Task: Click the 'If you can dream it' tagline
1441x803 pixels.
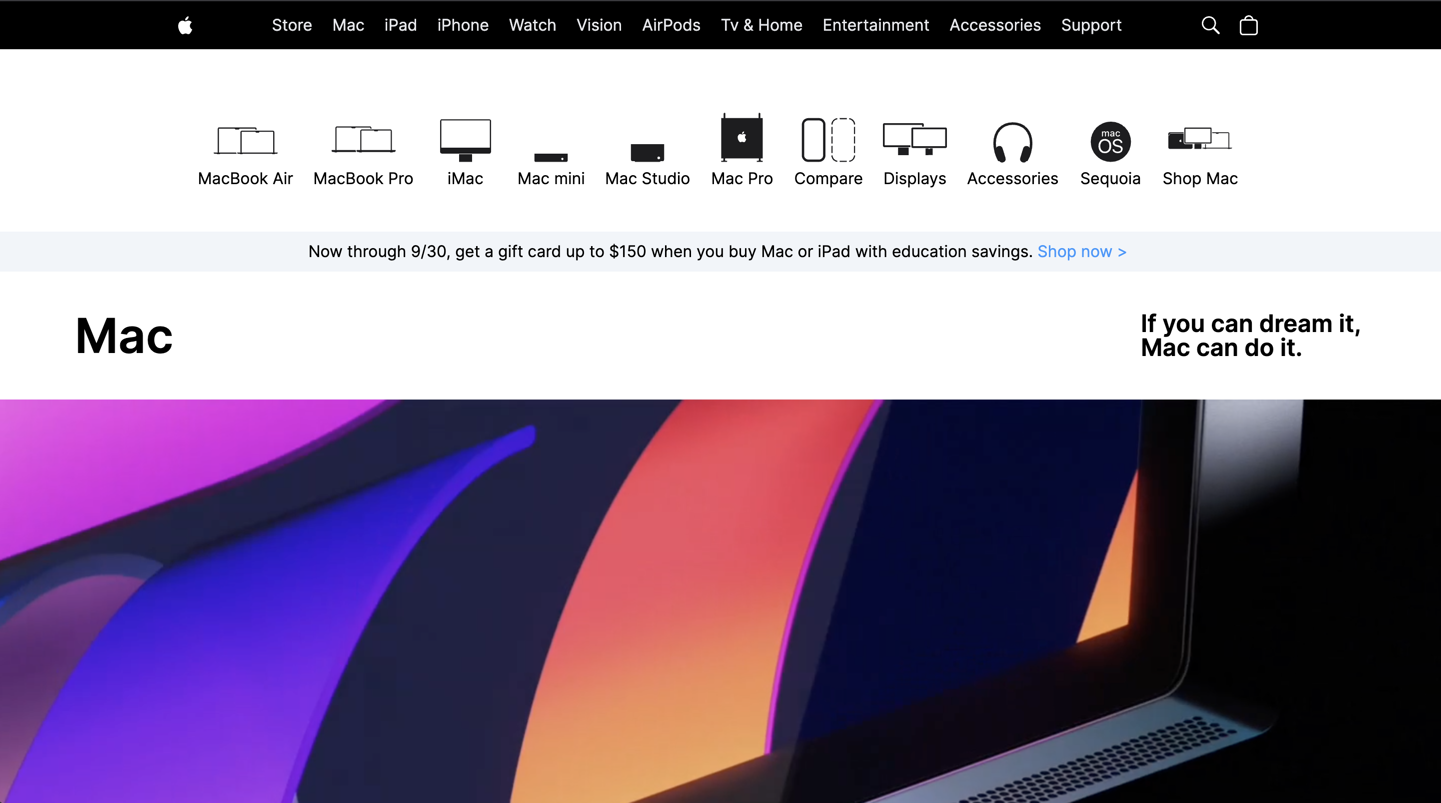Action: (1250, 335)
